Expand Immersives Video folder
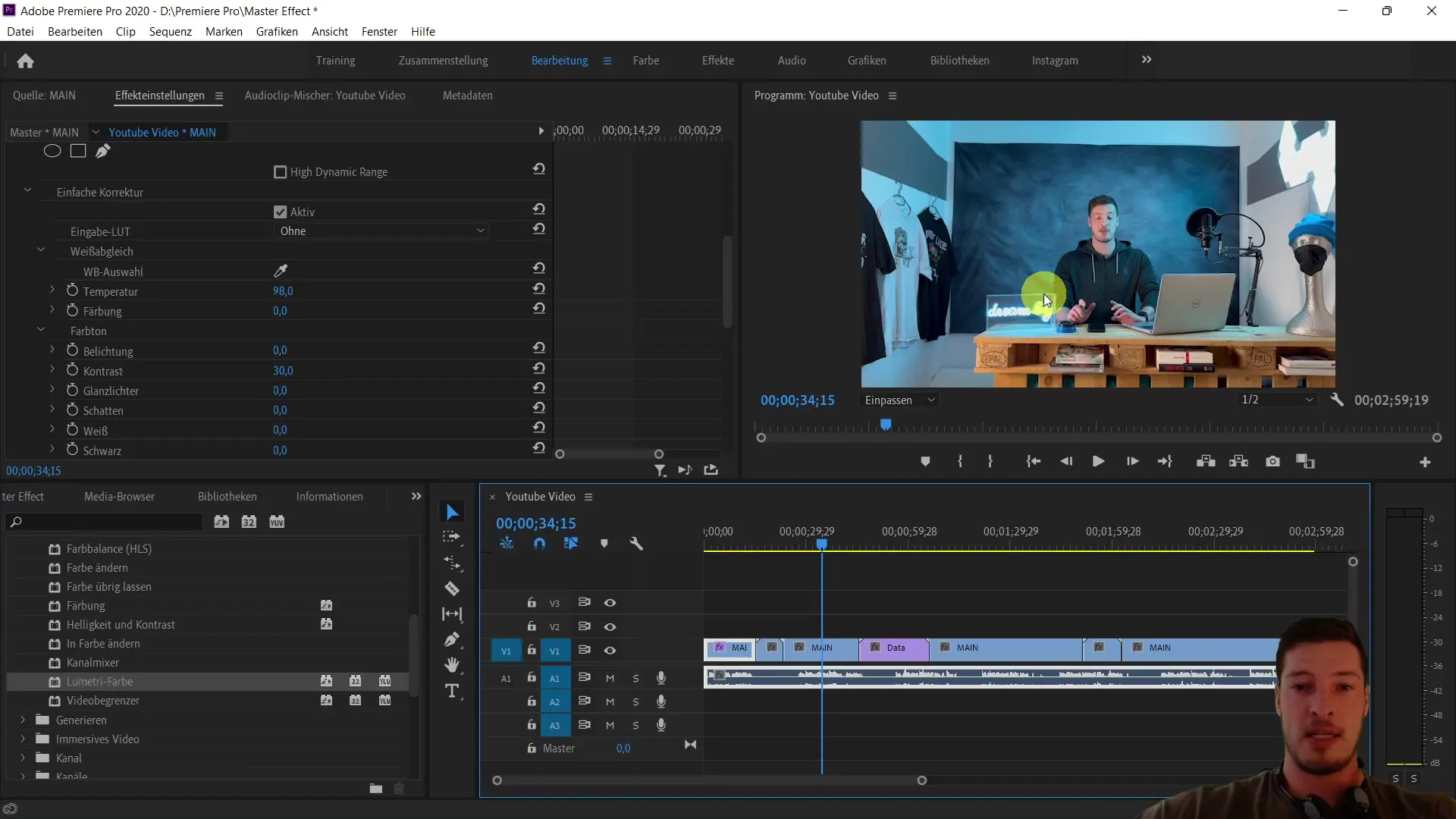Viewport: 1456px width, 819px height. (x=23, y=739)
